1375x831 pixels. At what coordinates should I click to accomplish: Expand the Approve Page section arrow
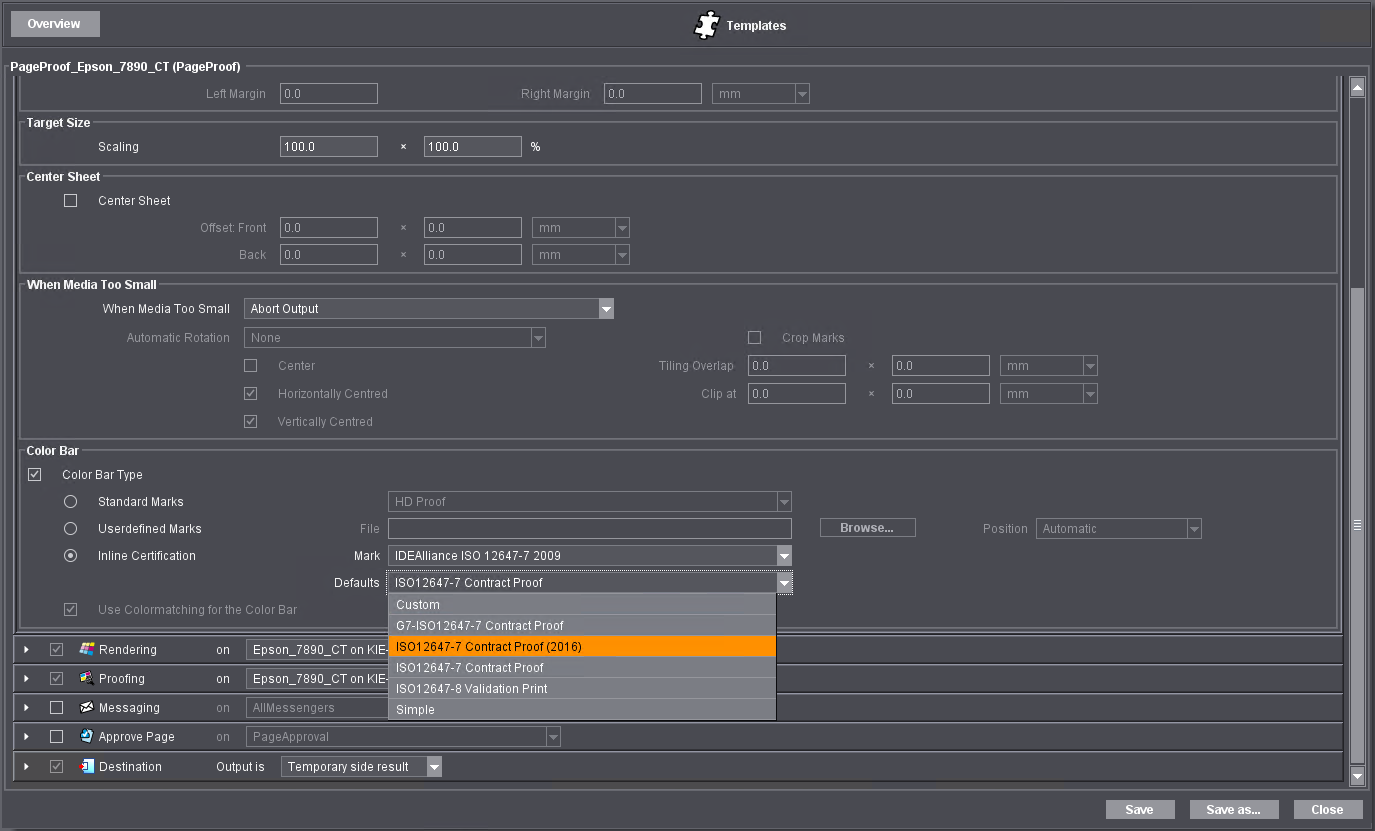[x=27, y=736]
